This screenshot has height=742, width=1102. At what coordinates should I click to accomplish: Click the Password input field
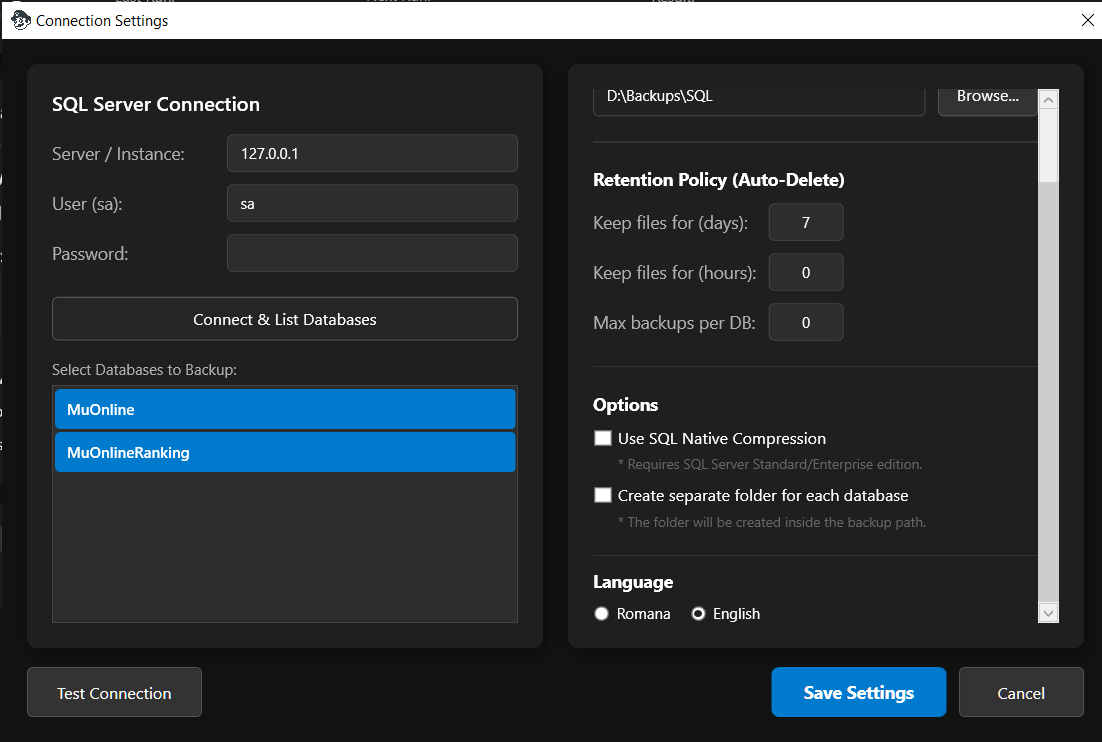(372, 253)
